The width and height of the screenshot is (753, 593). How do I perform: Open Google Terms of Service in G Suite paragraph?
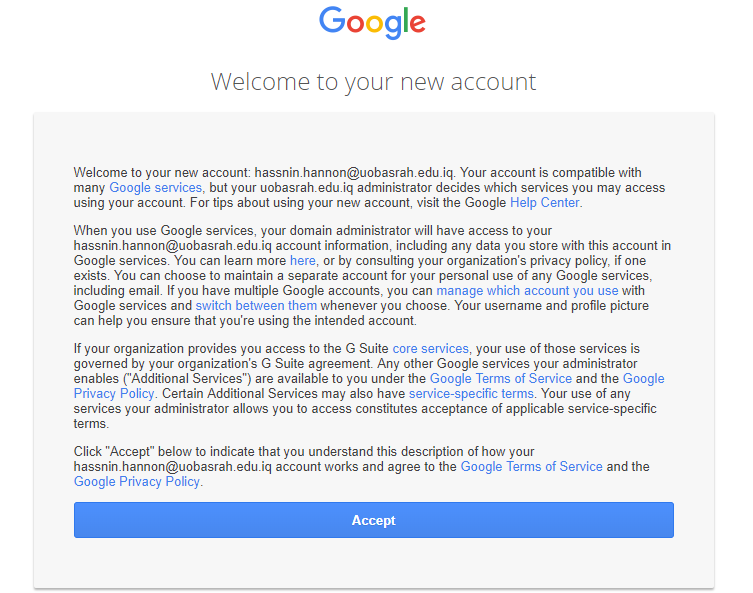click(501, 379)
